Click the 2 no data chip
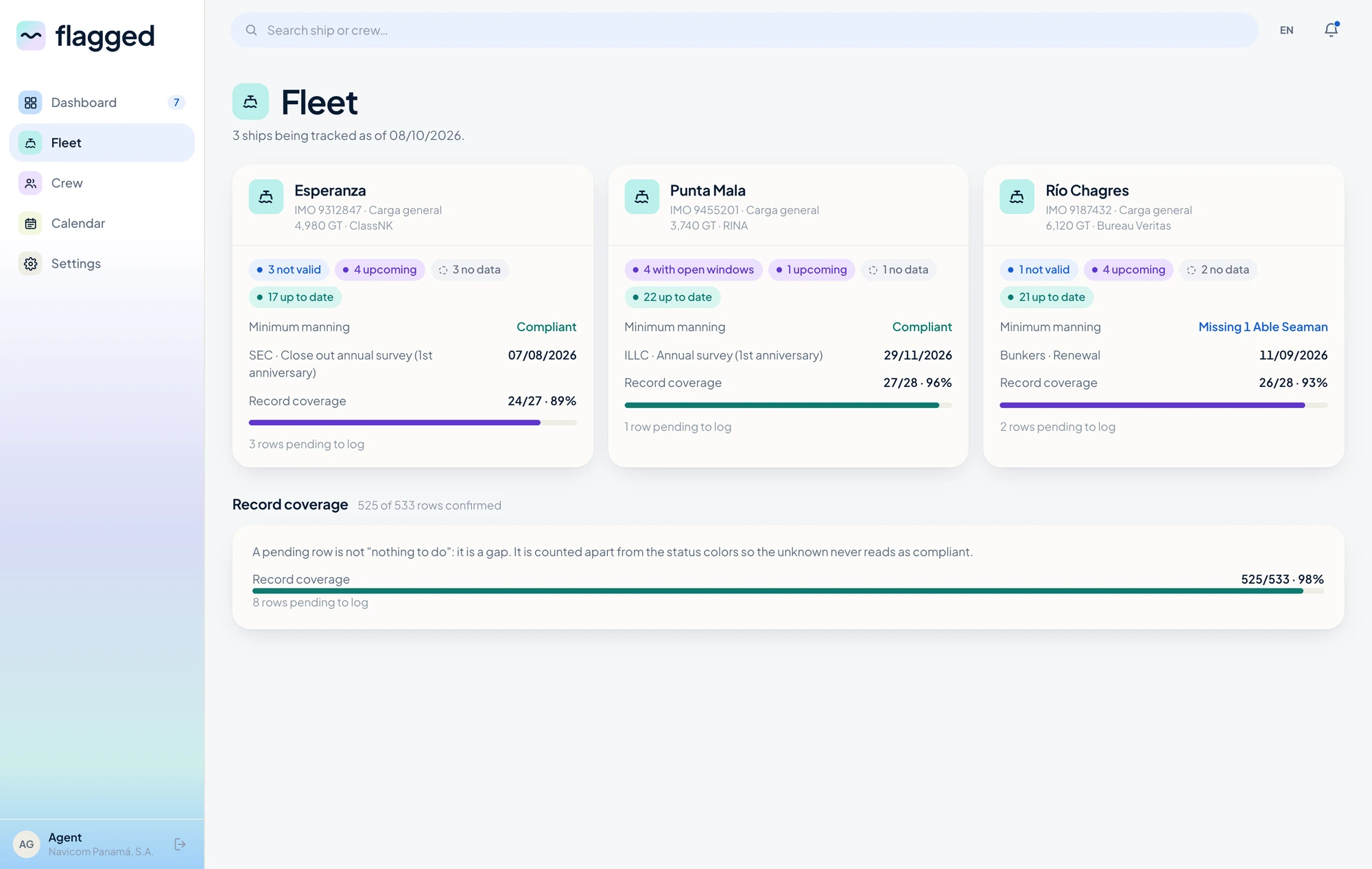 tap(1218, 270)
